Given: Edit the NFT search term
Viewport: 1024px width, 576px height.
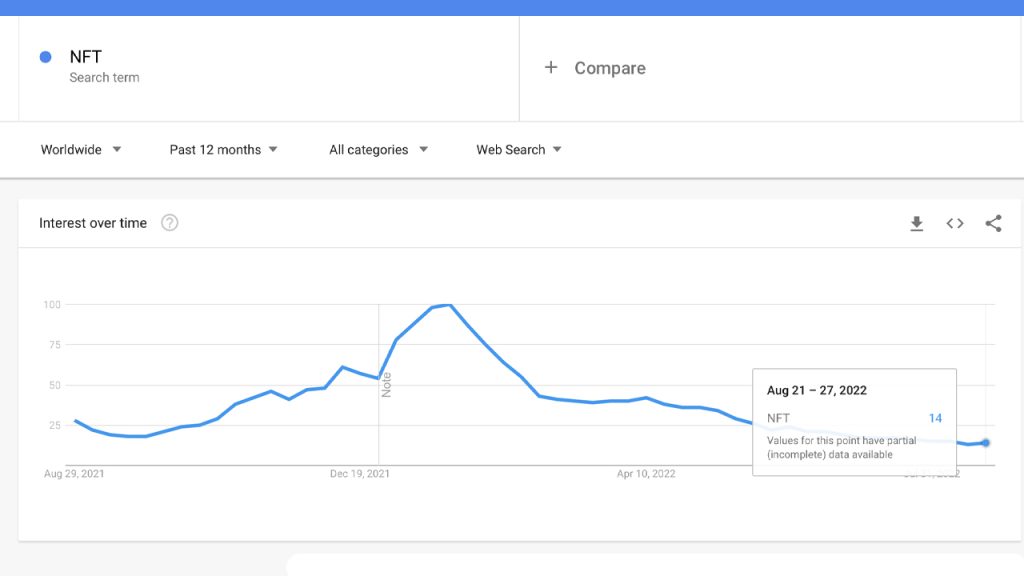Looking at the screenshot, I should point(86,57).
